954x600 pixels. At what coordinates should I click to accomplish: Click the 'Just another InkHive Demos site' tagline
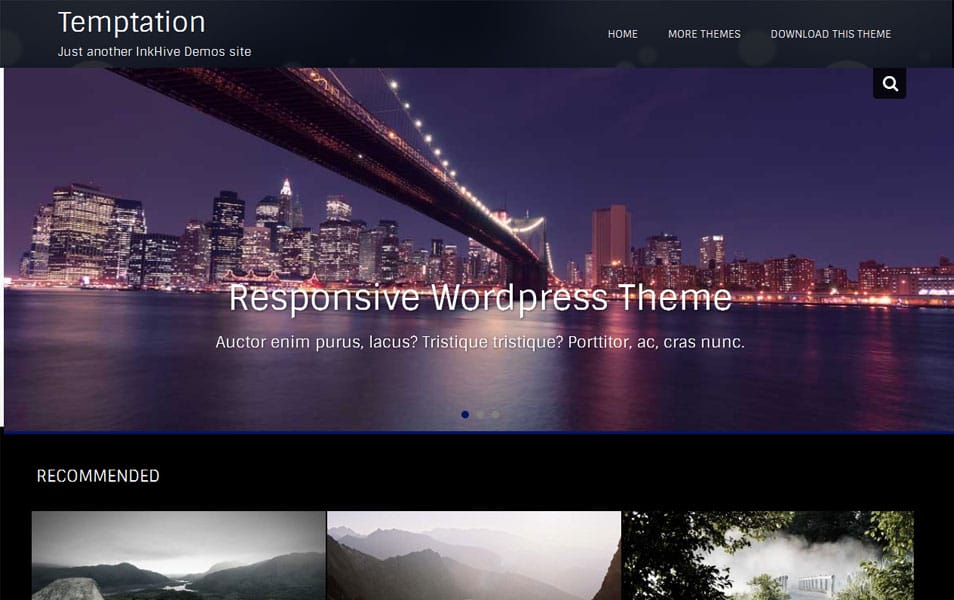(154, 51)
